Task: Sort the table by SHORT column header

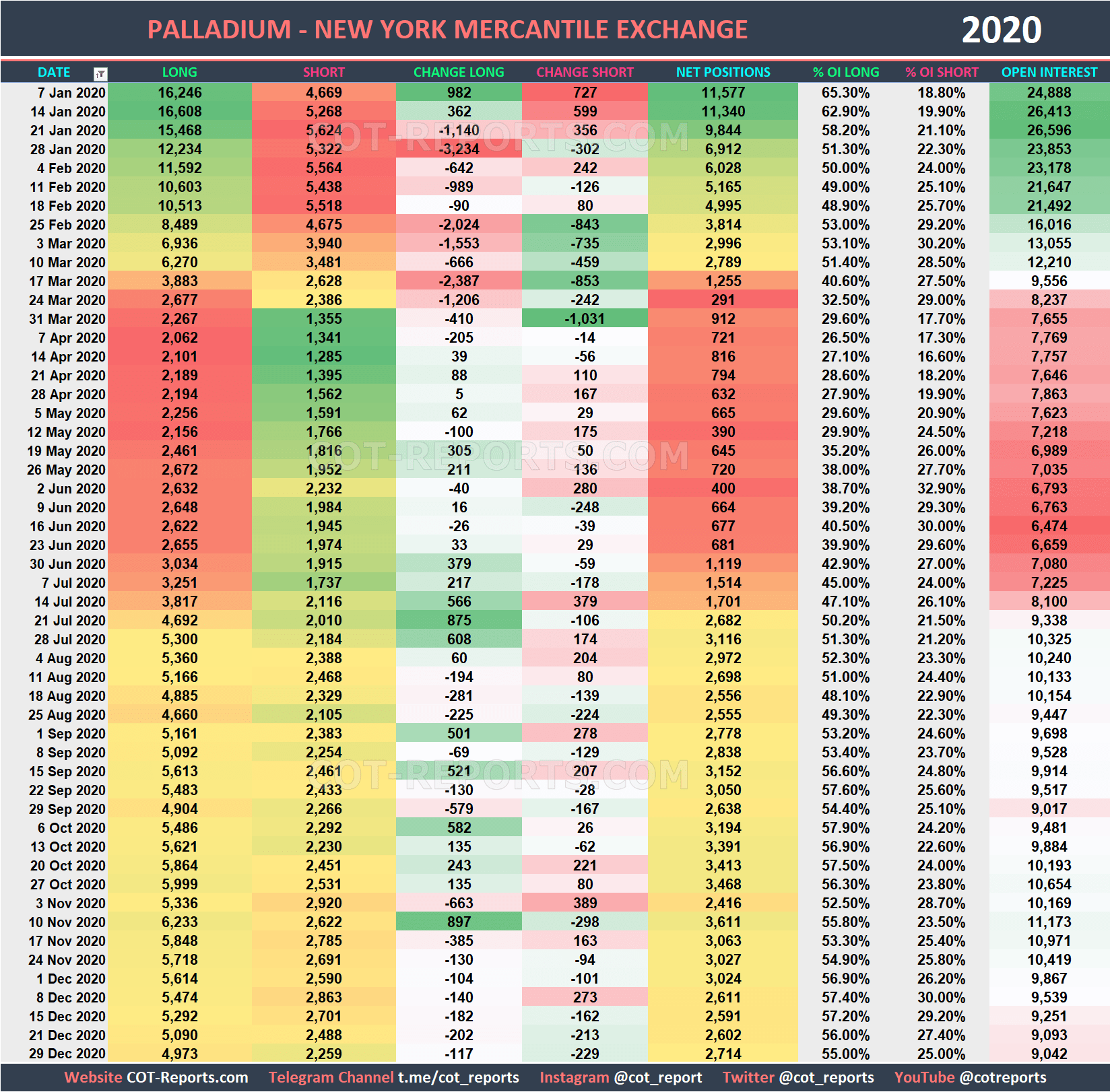Action: coord(323,72)
